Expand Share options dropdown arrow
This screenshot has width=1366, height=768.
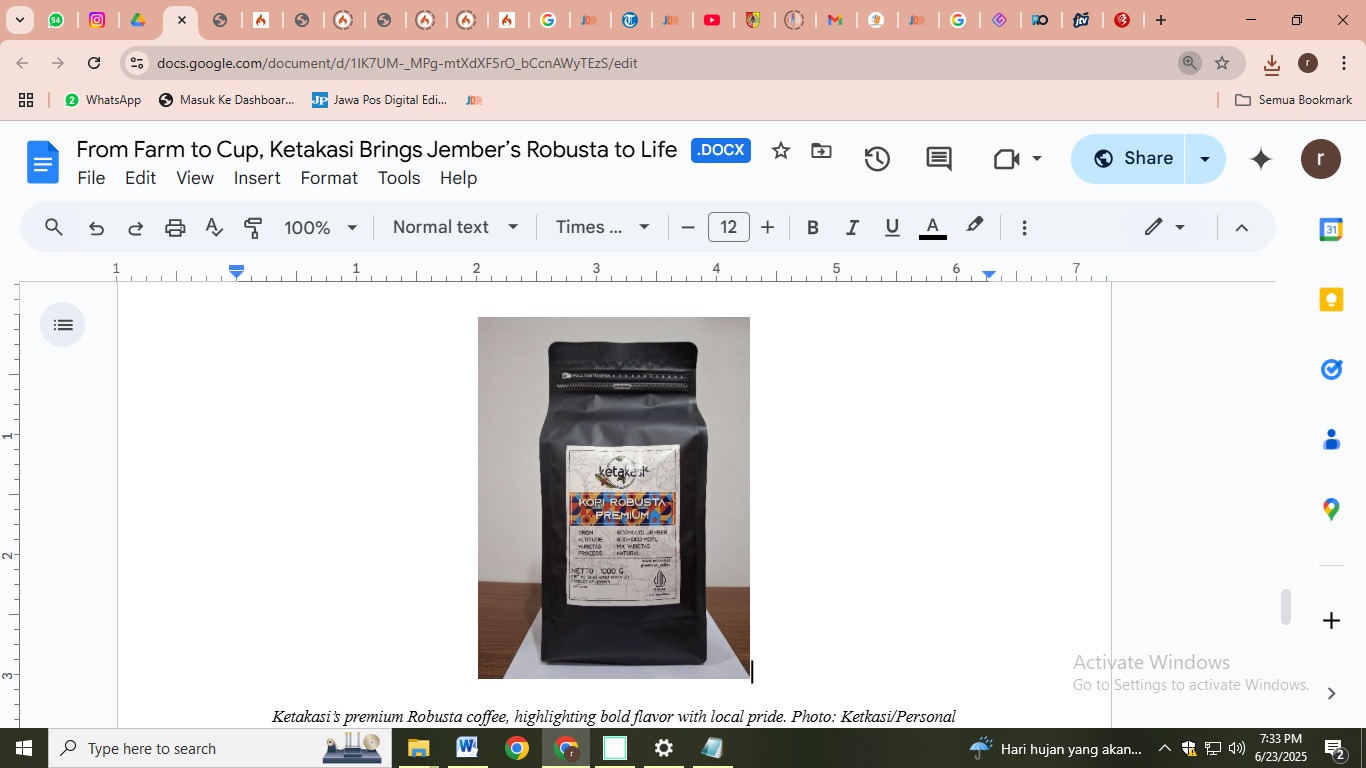coord(1205,159)
